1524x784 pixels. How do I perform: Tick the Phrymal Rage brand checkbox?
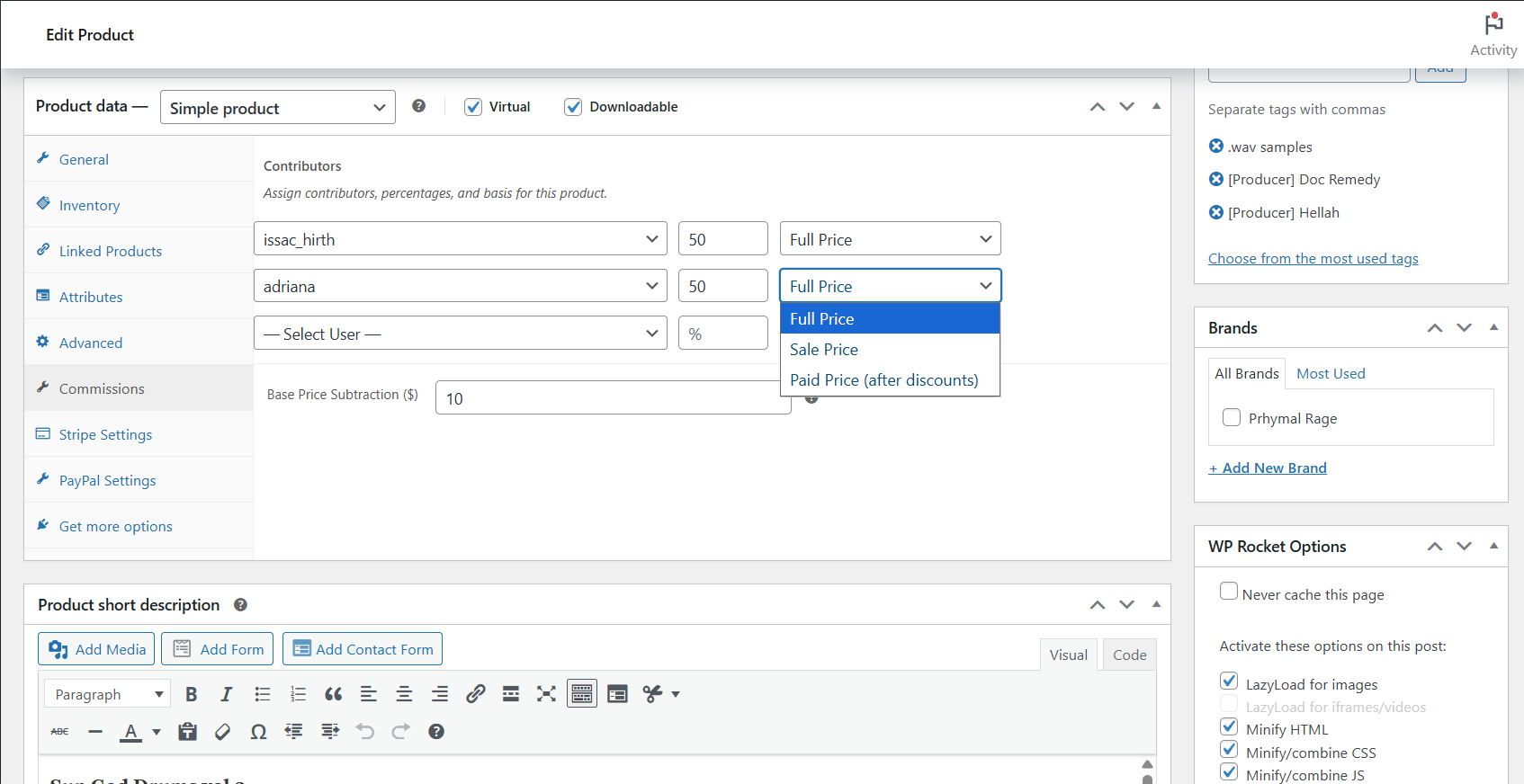1232,418
